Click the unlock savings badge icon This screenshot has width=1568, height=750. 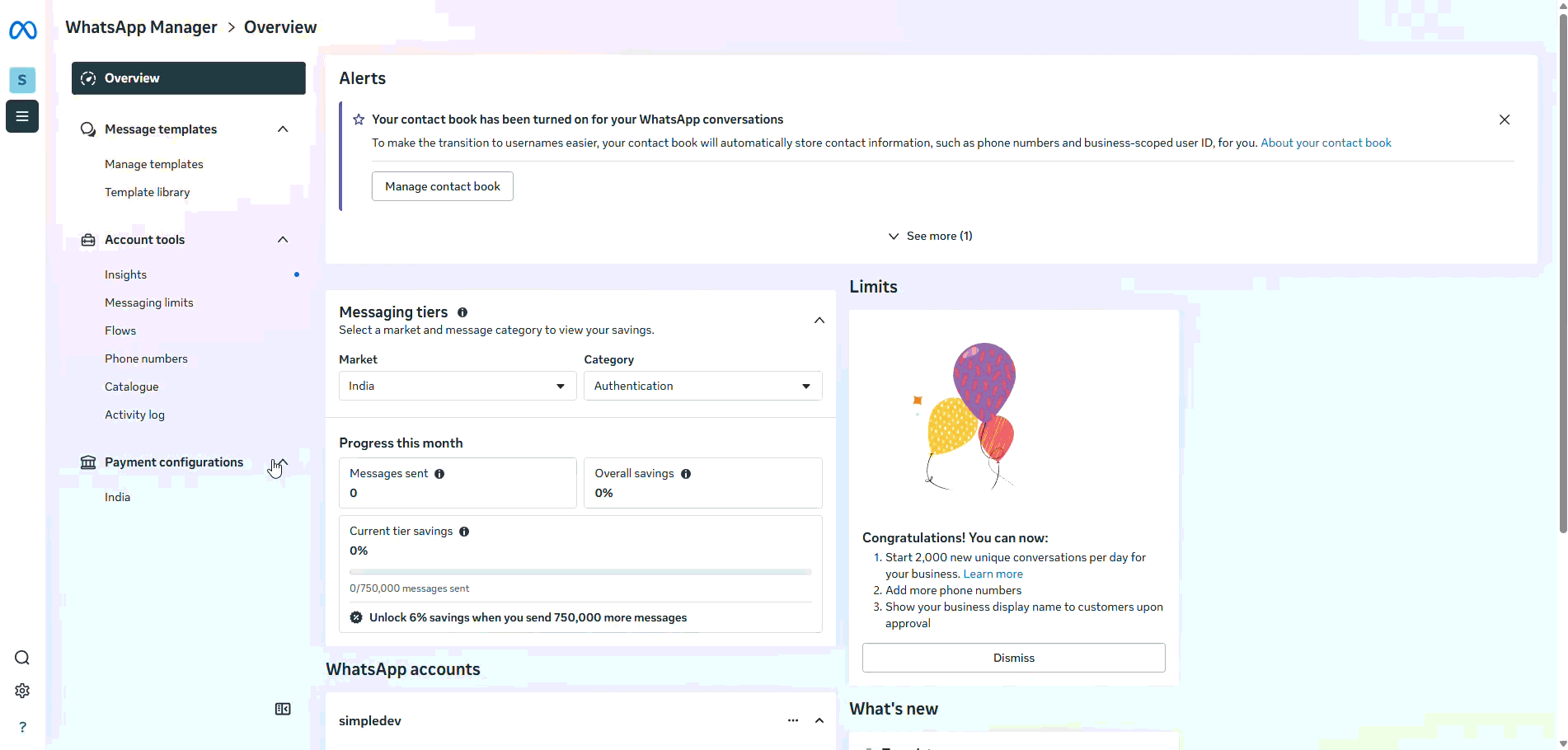tap(356, 617)
